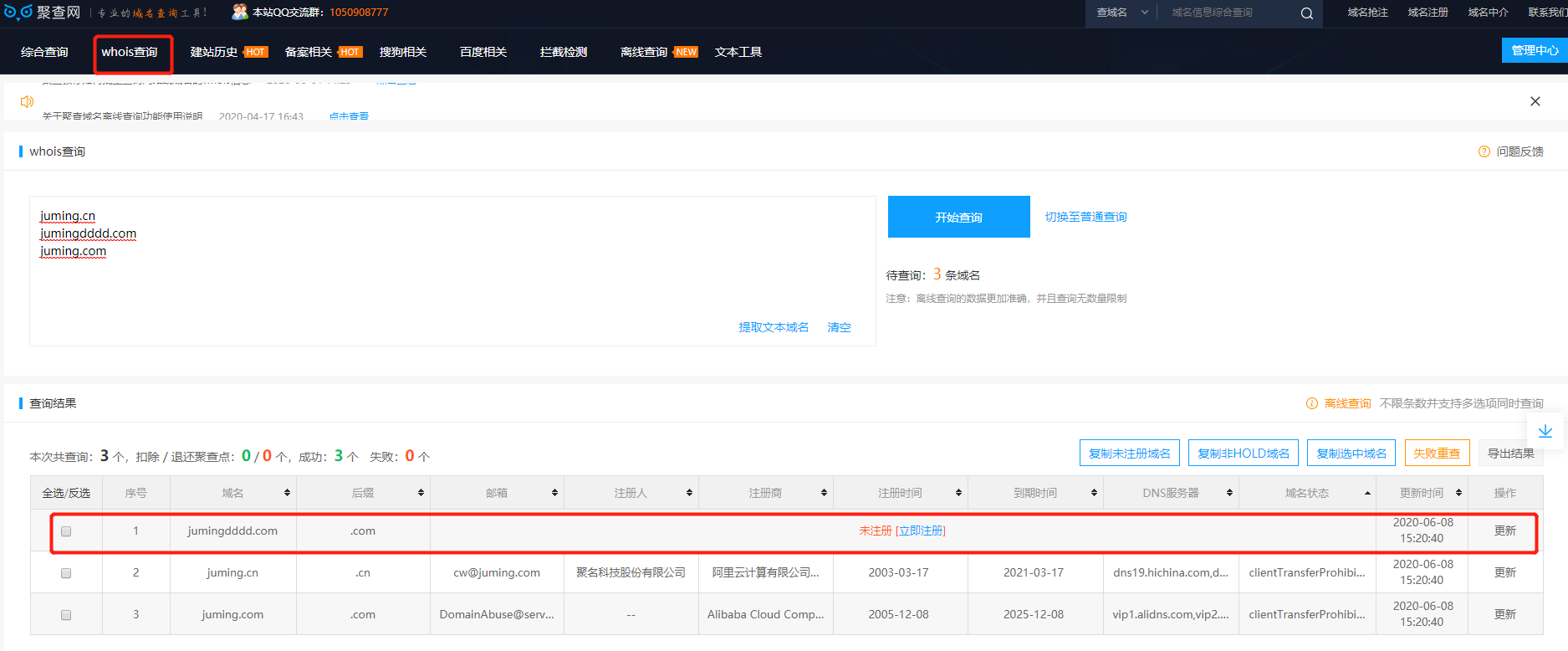Click the search magnifier icon
Image resolution: width=1568 pixels, height=651 pixels.
point(1306,13)
